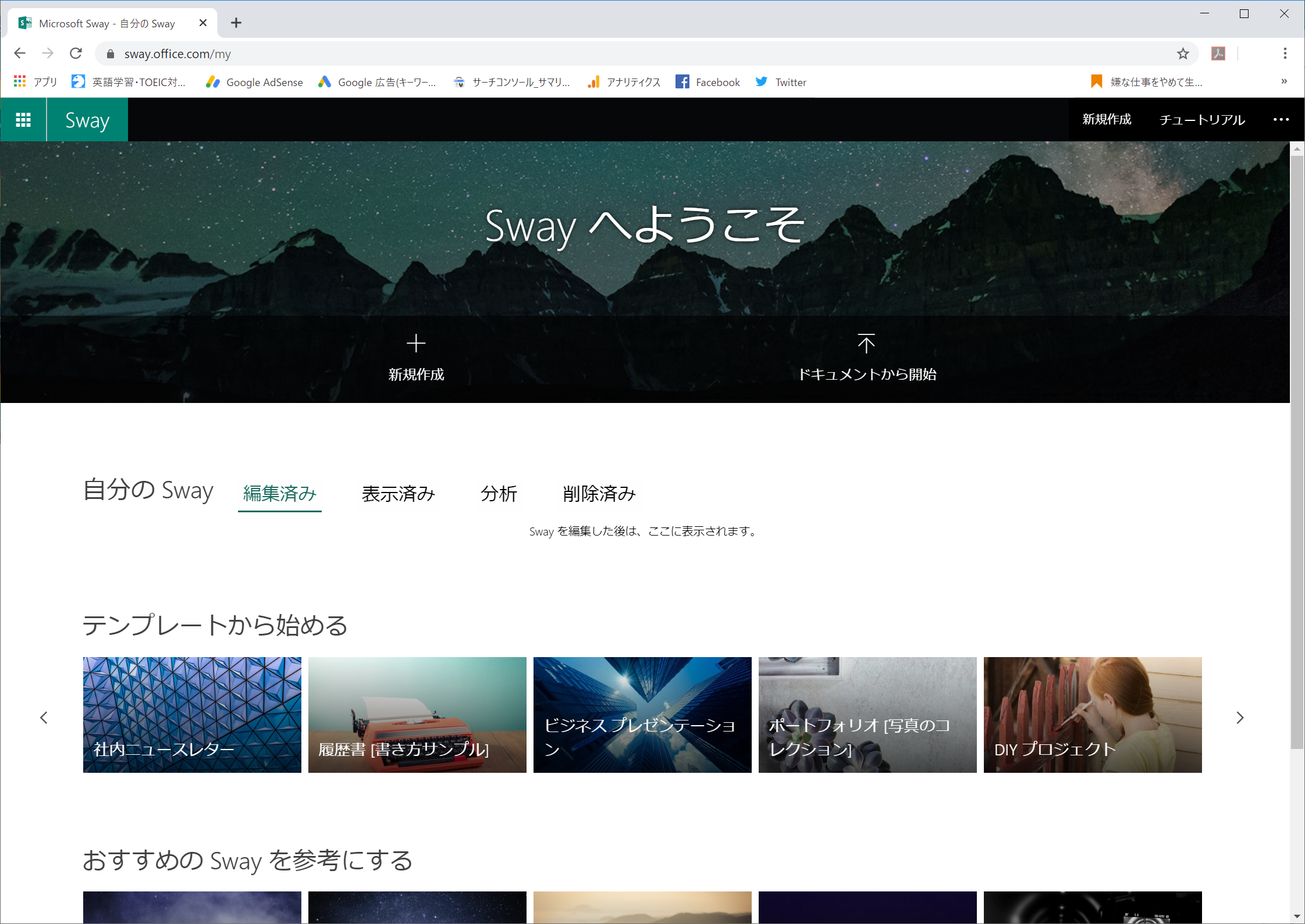Switch to the 分析 tab
This screenshot has width=1305, height=924.
499,494
